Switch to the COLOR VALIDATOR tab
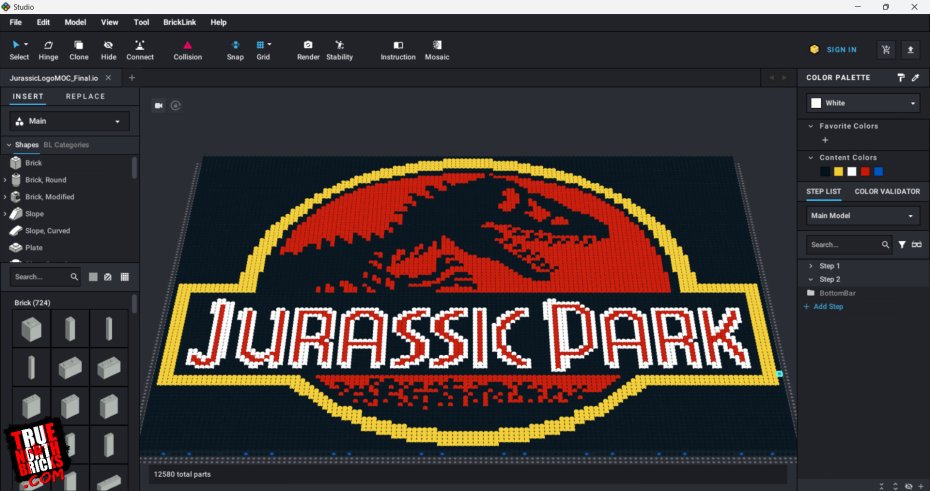 [x=887, y=191]
